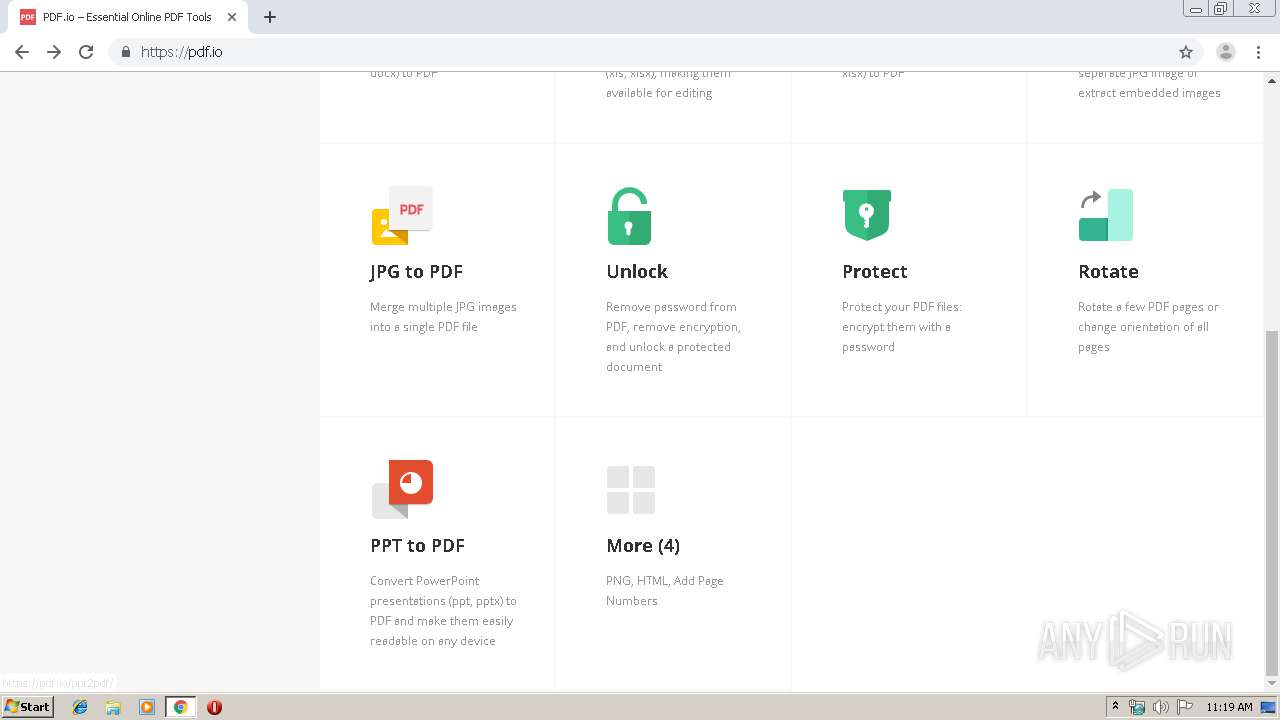Viewport: 1280px width, 720px height.
Task: Open the JPG to PDF heading link
Action: 416,272
